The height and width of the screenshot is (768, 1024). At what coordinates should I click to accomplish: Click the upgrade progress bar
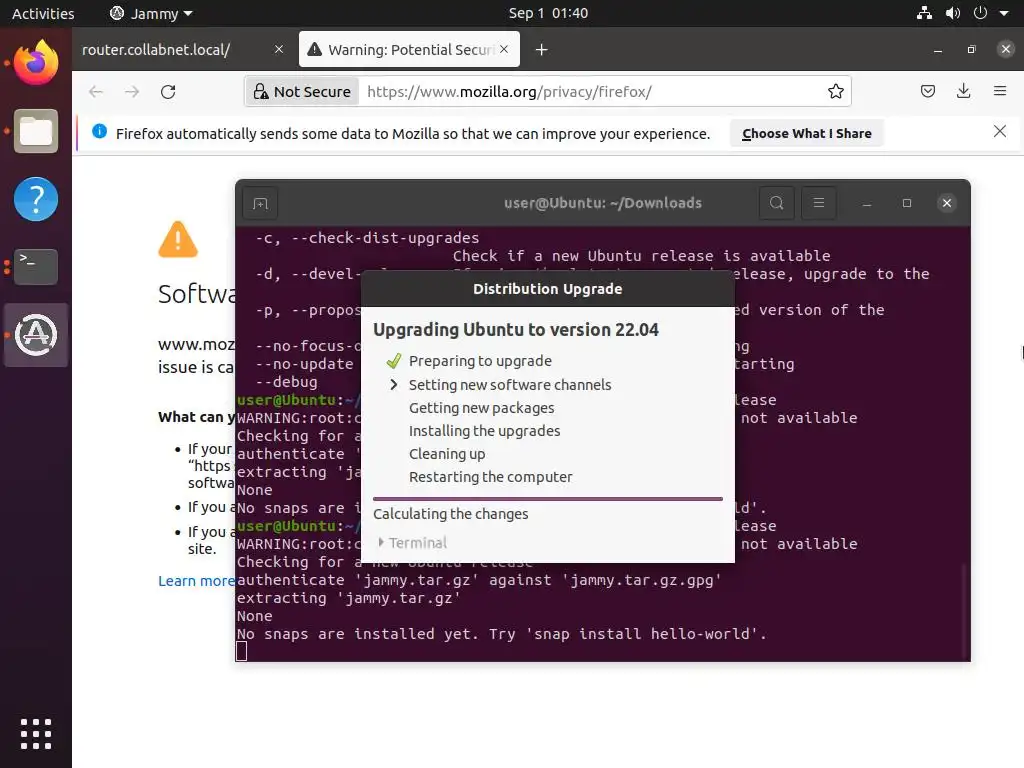coord(548,499)
